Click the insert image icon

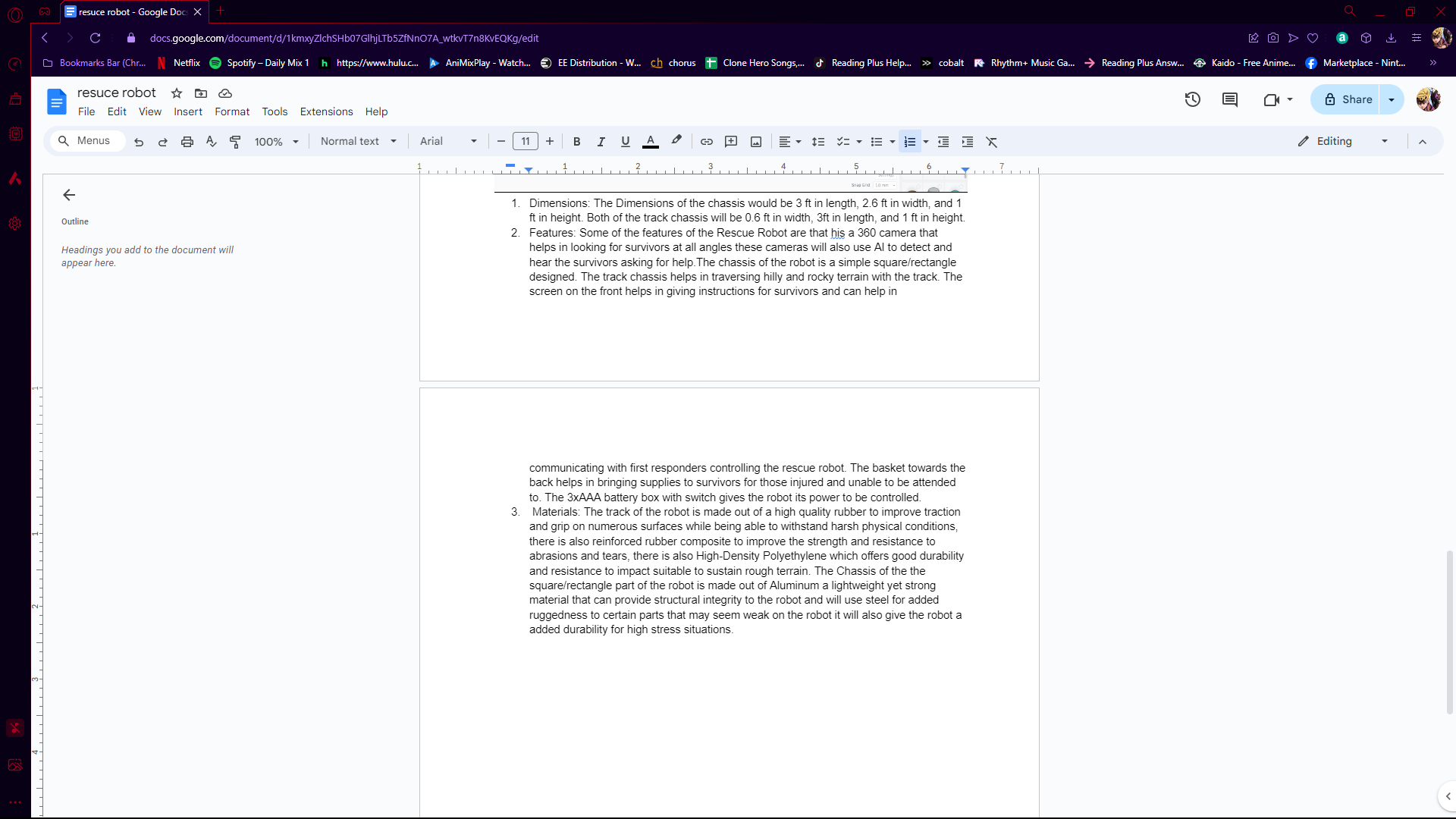[755, 142]
